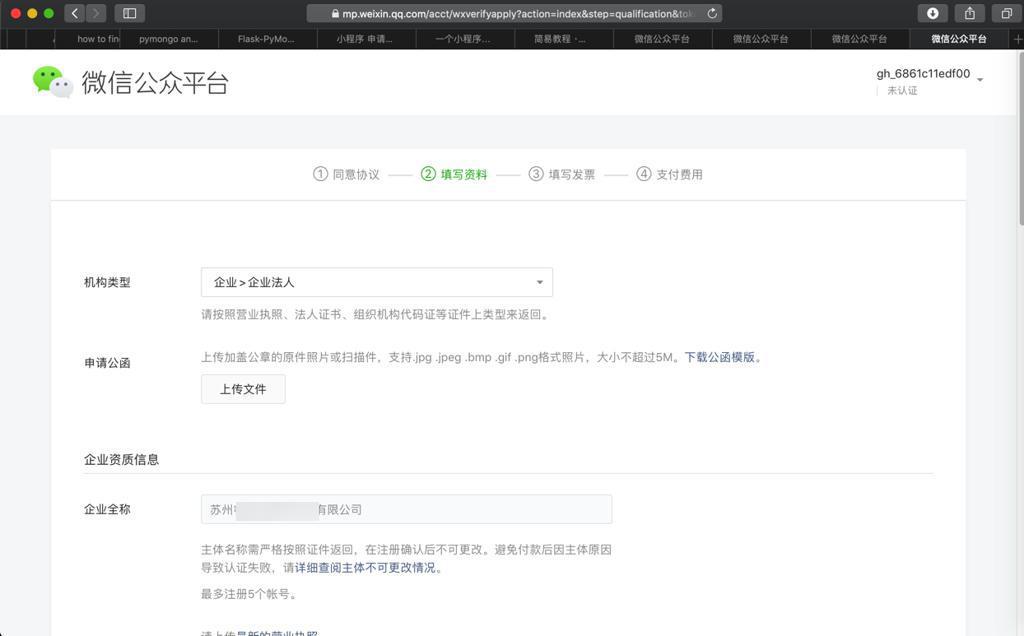The height and width of the screenshot is (636, 1024).
Task: Click step 3 填写发票
Action: click(x=562, y=174)
